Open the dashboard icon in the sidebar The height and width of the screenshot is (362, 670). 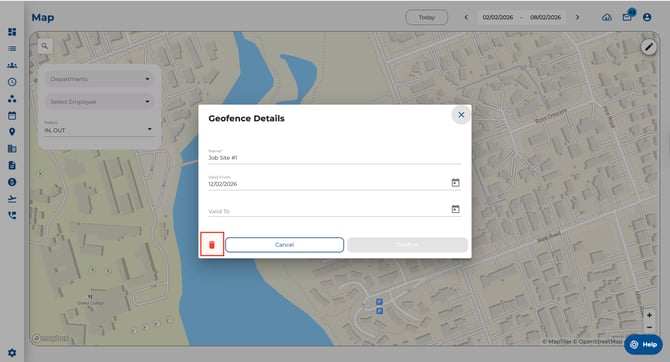[x=12, y=32]
